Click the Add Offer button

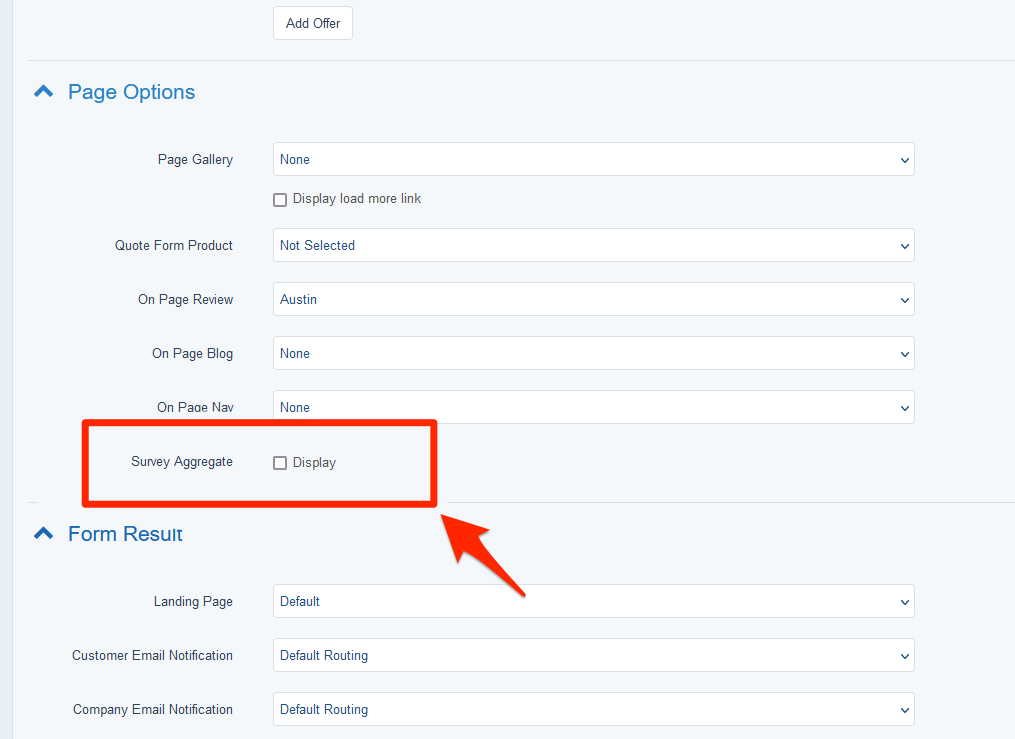tap(312, 23)
